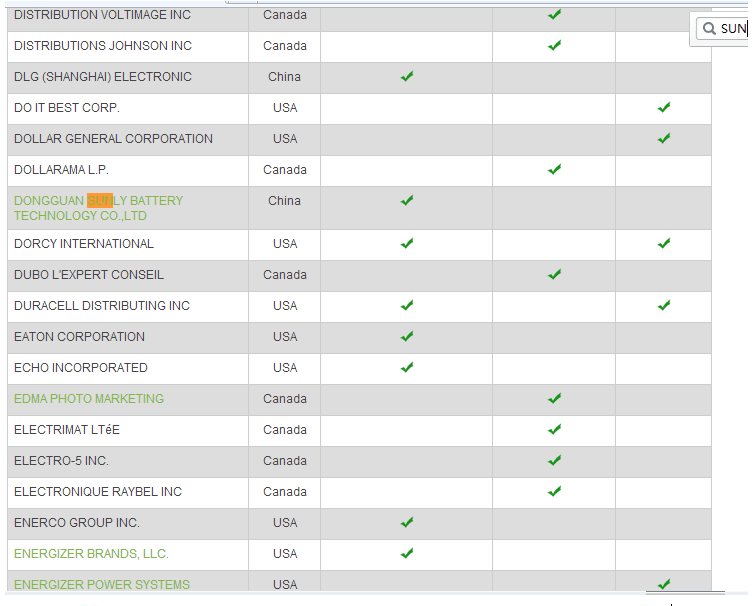Select the ENERCO GROUP INC. checkmark
754x606 pixels.
[407, 523]
